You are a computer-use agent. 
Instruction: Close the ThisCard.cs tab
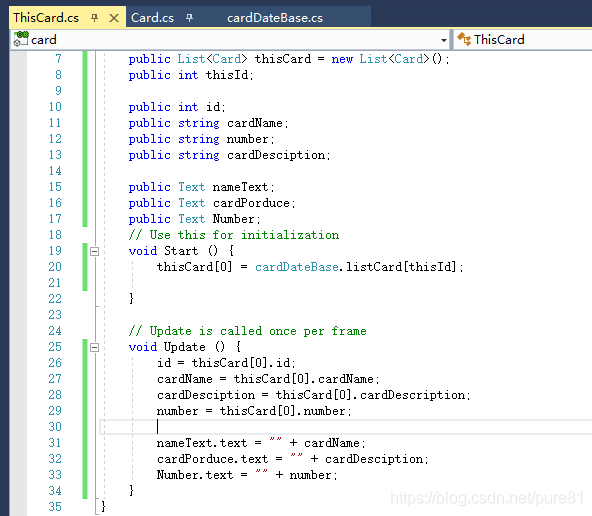click(x=114, y=18)
